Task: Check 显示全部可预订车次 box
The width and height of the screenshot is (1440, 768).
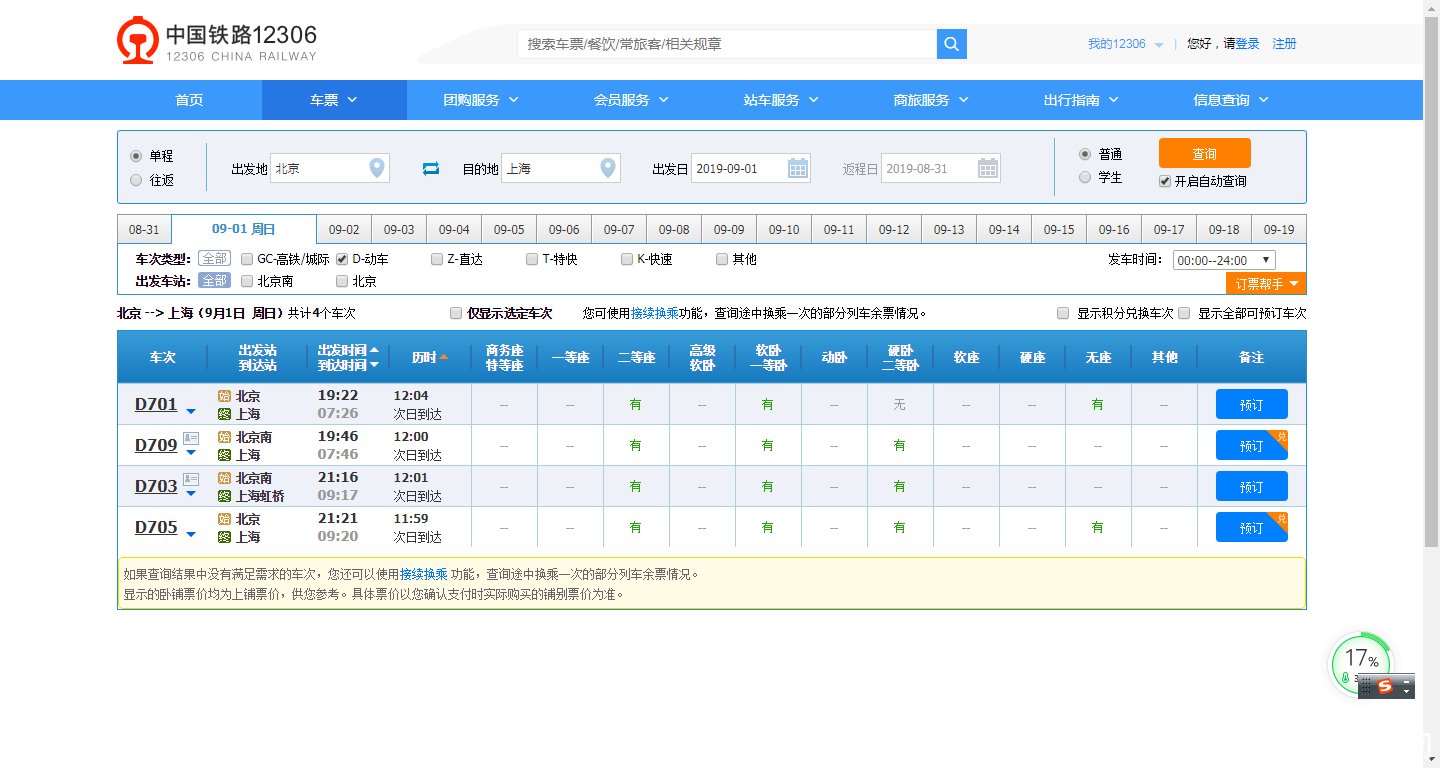Action: click(1184, 313)
